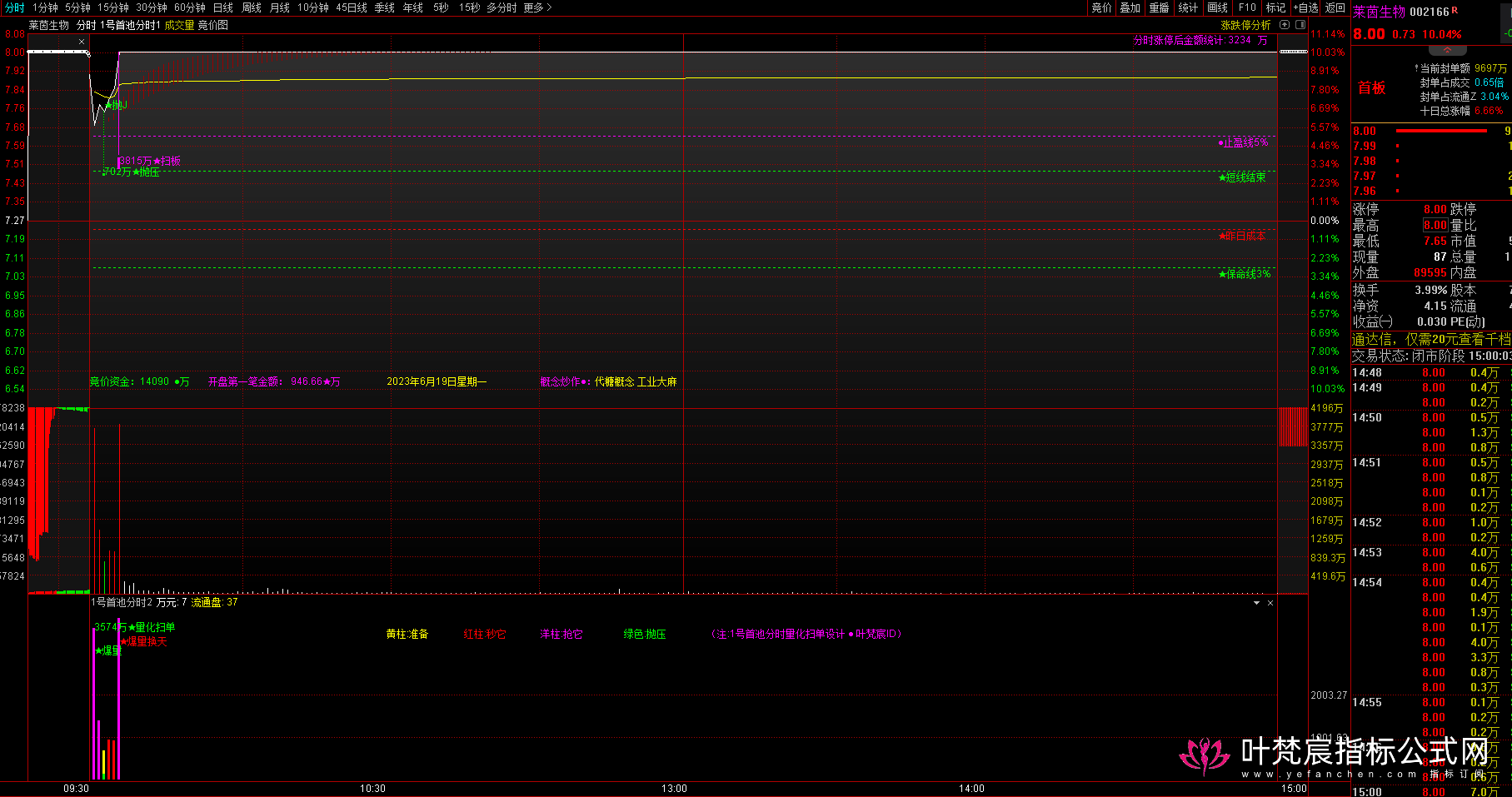Select the 10分钟 period tab

[313, 7]
